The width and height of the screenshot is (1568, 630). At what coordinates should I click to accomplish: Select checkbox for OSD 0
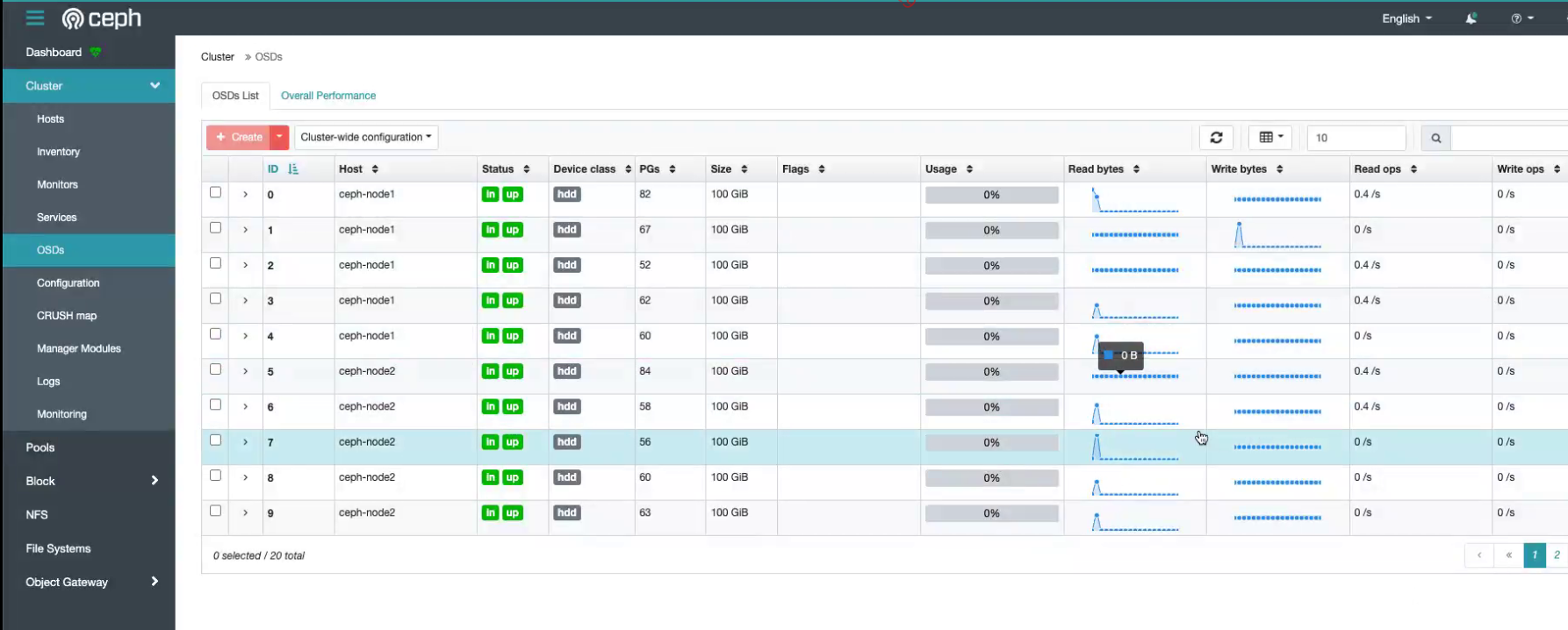tap(215, 192)
